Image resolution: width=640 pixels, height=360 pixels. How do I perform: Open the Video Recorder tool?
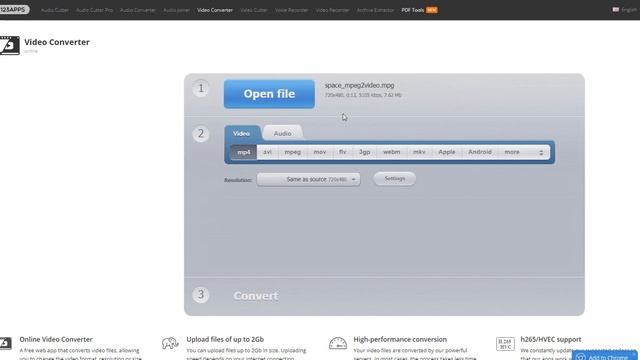click(x=332, y=10)
